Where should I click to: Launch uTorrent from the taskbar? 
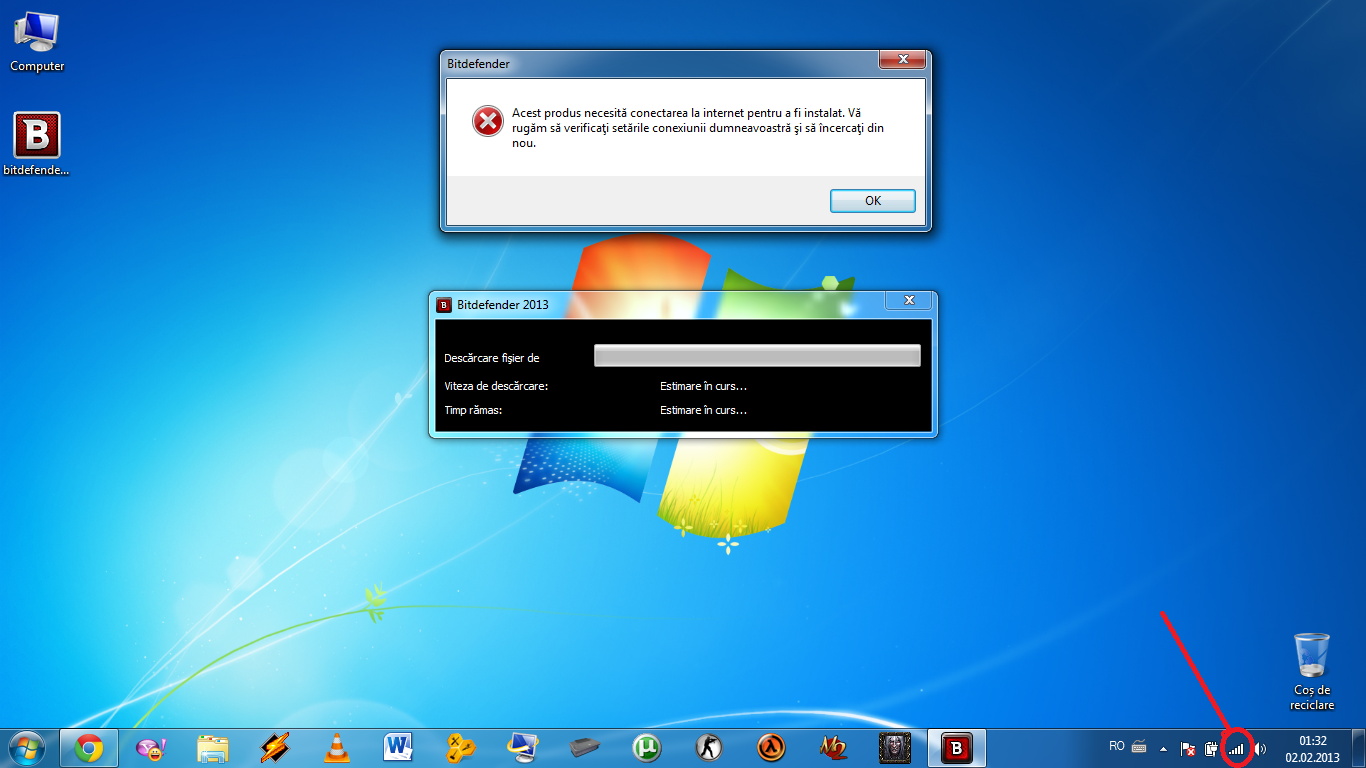(647, 748)
